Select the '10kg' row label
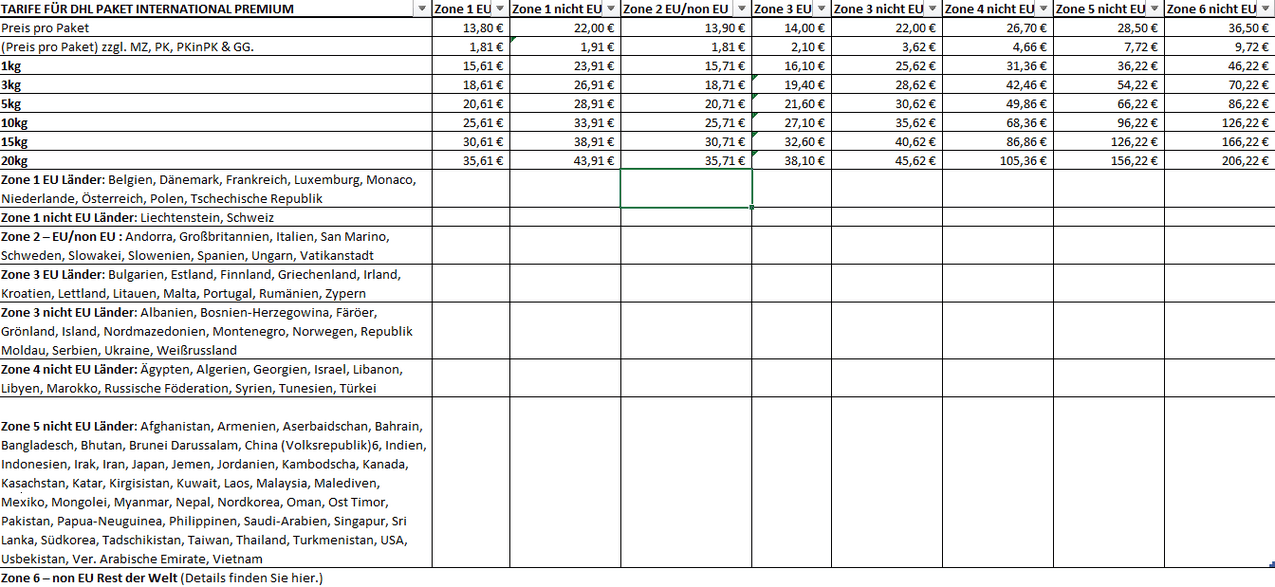 coord(216,123)
